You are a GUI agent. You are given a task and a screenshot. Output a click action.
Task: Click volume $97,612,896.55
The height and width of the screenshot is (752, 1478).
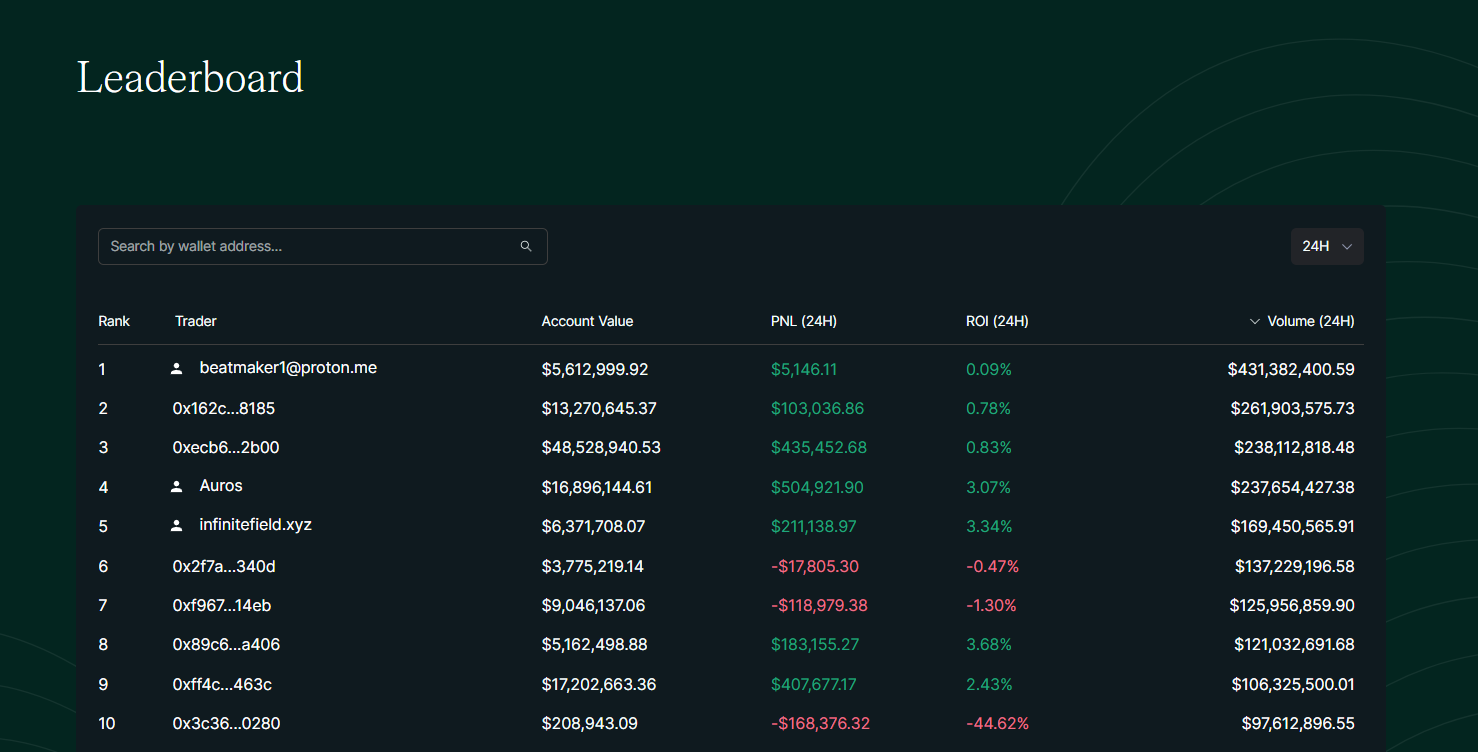point(1298,723)
